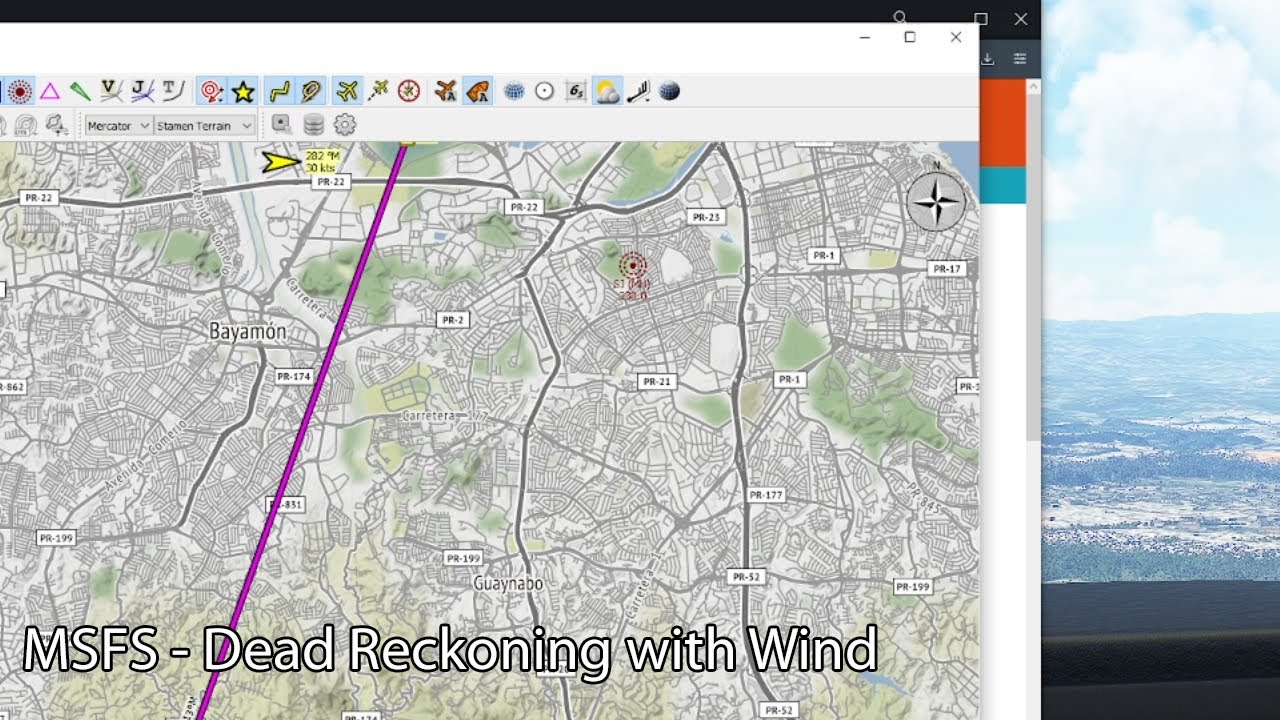Toggle the yellow user aircraft icon
Screen dimensions: 1280x720
(347, 92)
